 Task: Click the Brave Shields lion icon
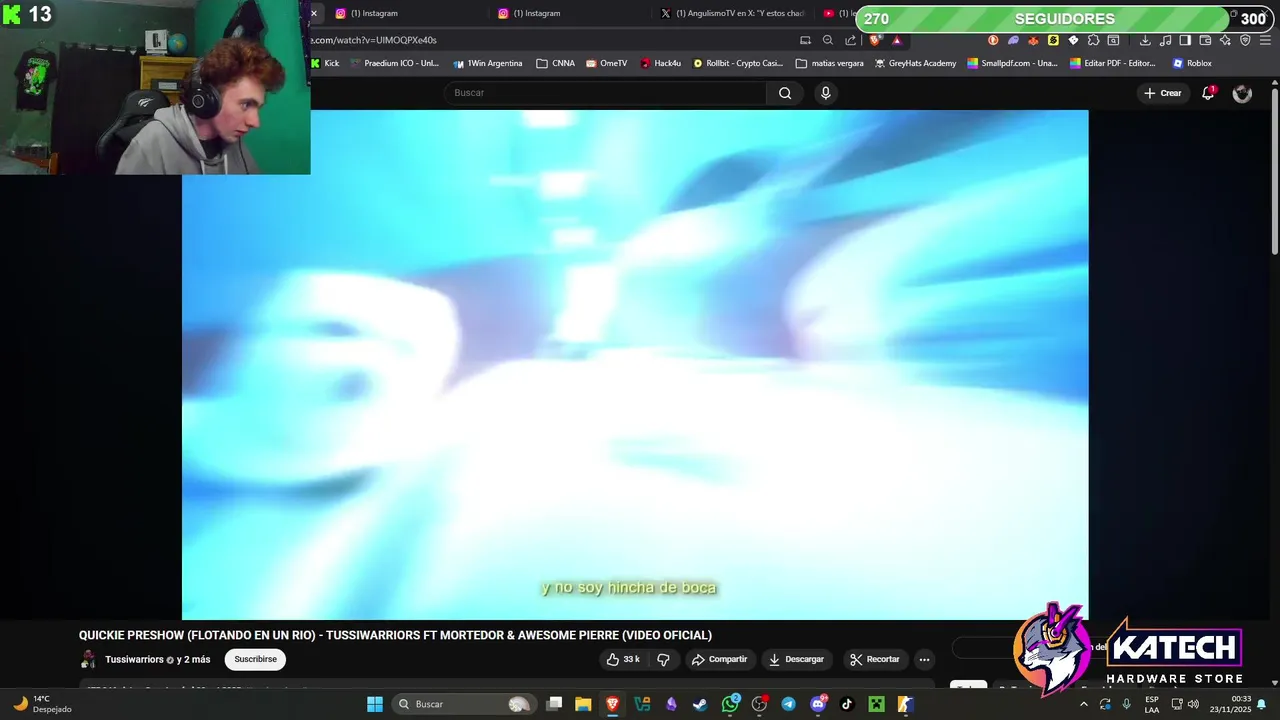(875, 40)
